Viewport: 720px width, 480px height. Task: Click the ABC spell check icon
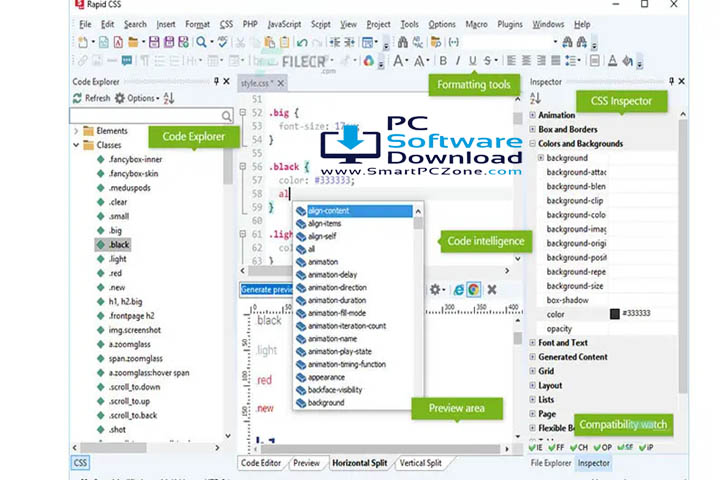[223, 42]
